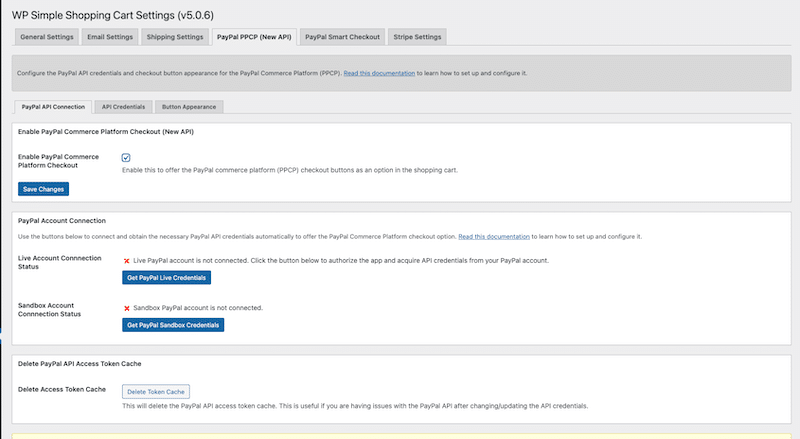Click Get PayPal Live Credentials button
Viewport: 800px width, 439px height.
tap(167, 277)
